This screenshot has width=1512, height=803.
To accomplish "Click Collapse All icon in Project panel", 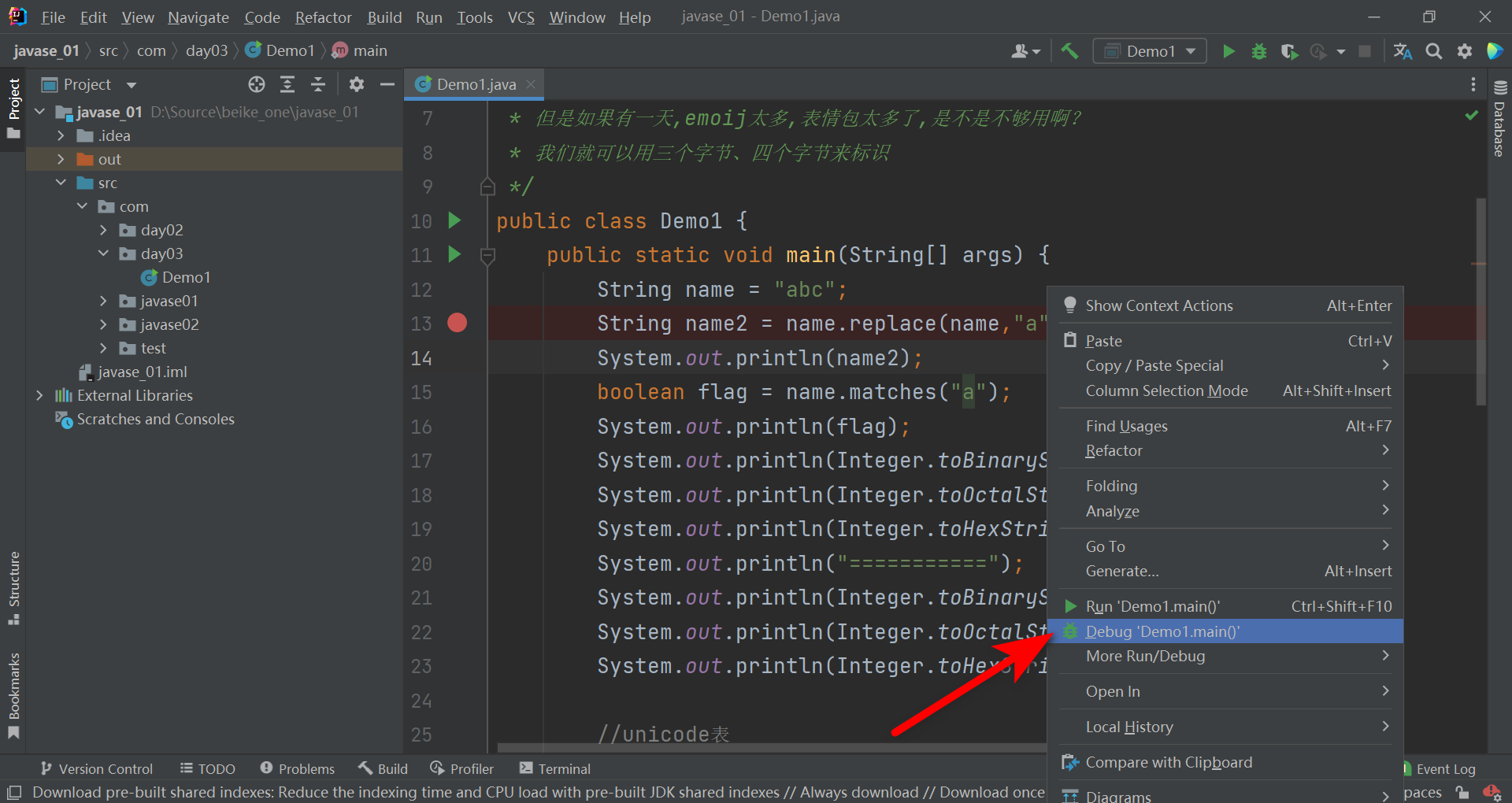I will [318, 84].
